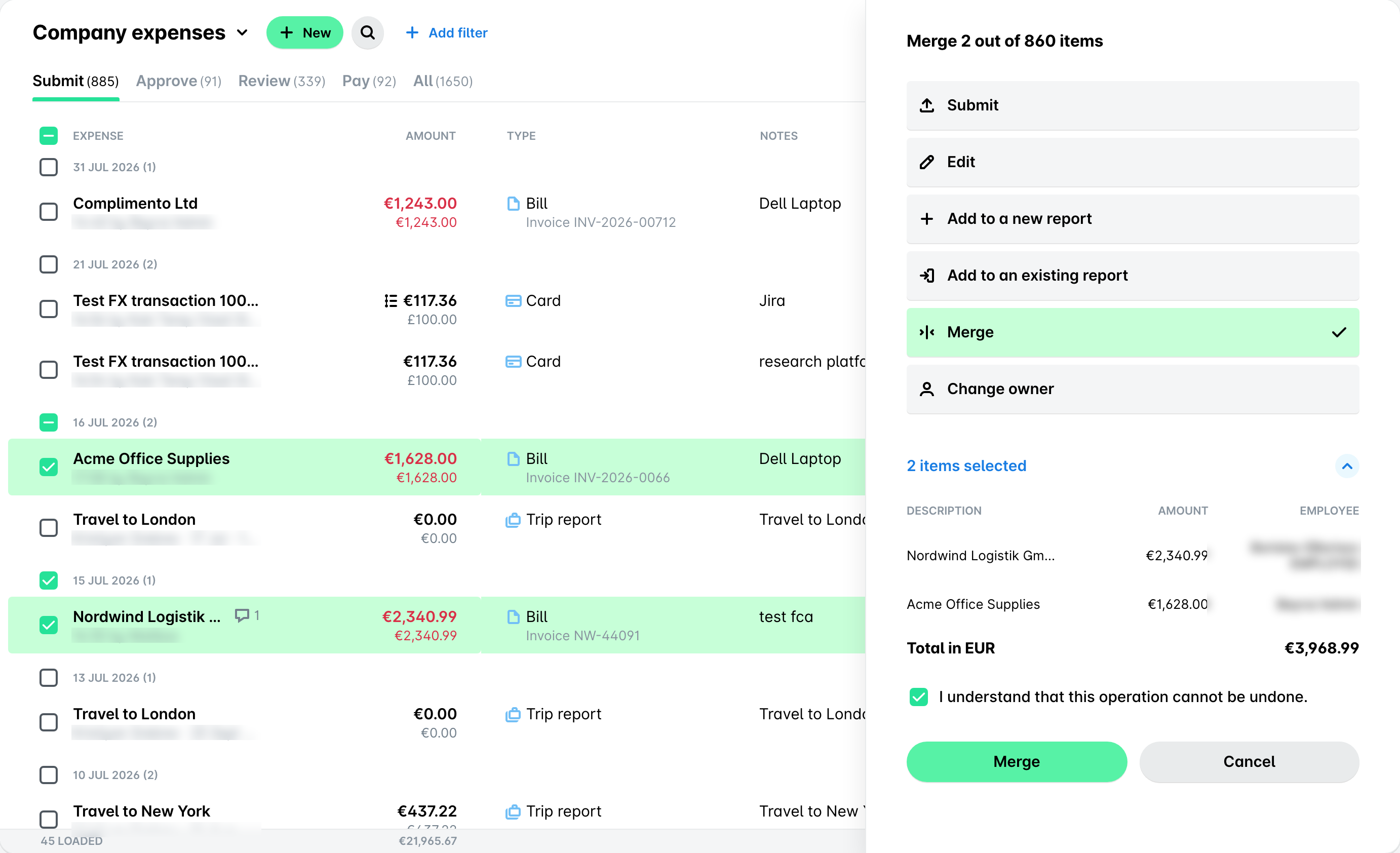Click the Invoice NW-44091 text

582,635
